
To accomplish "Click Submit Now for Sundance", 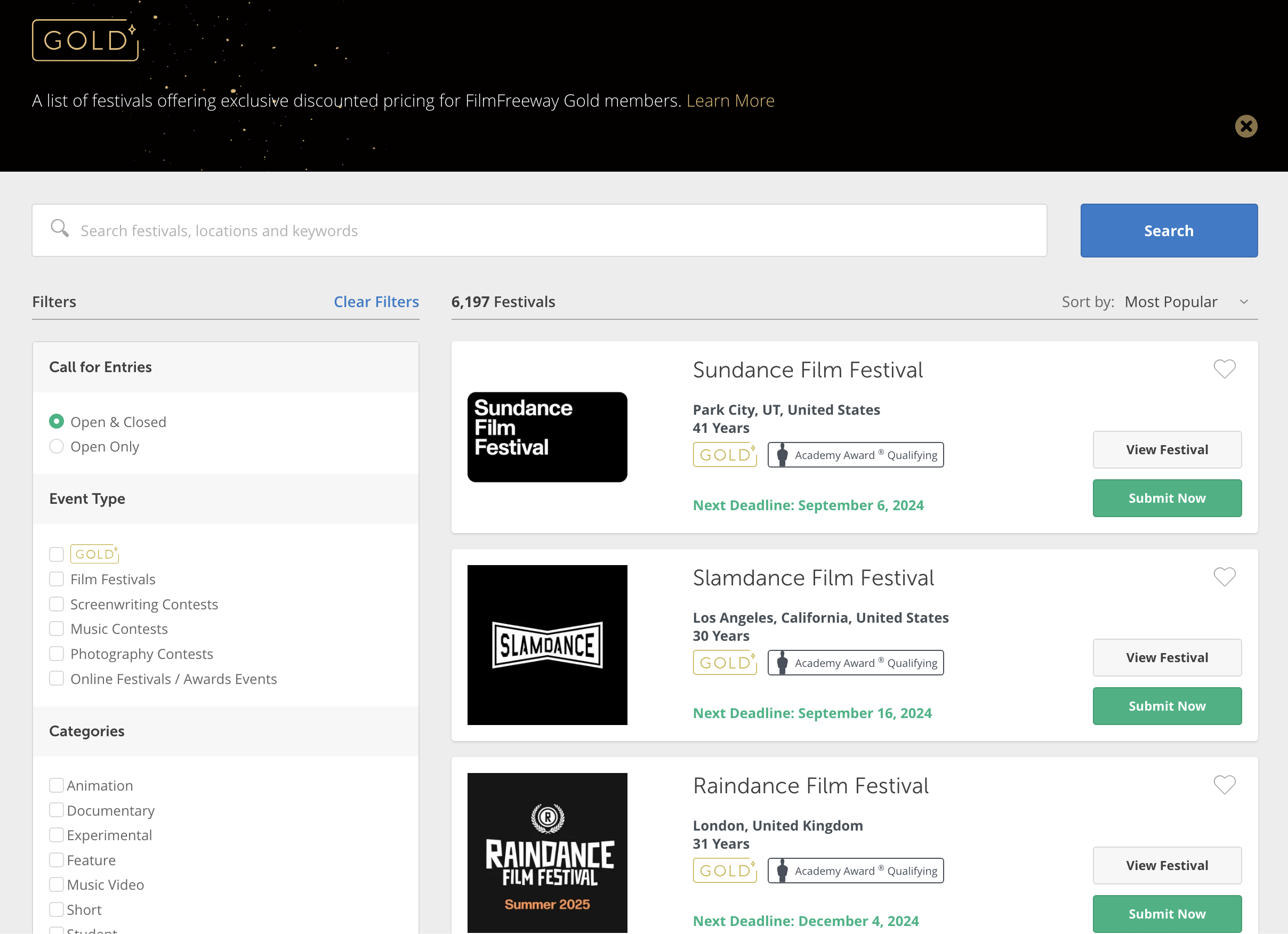I will pos(1167,498).
